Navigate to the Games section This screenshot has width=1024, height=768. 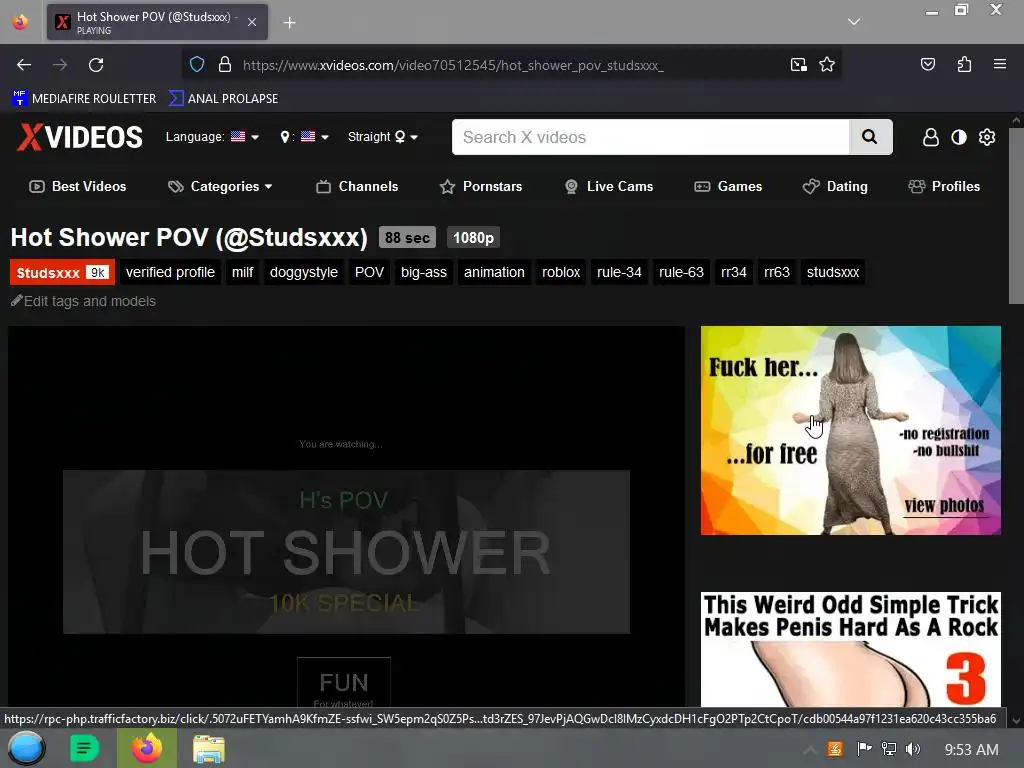(x=728, y=186)
